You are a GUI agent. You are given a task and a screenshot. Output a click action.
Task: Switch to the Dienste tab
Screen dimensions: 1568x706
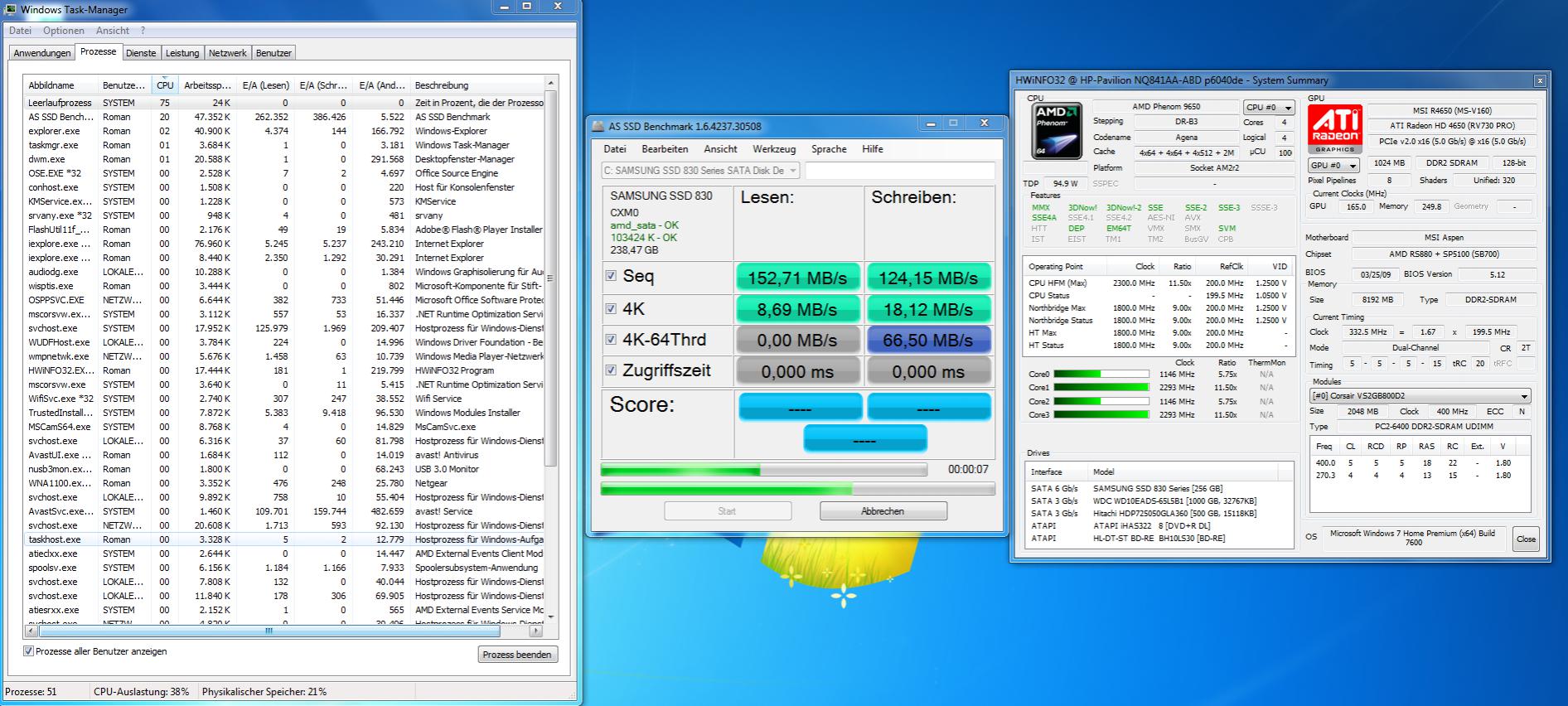141,53
